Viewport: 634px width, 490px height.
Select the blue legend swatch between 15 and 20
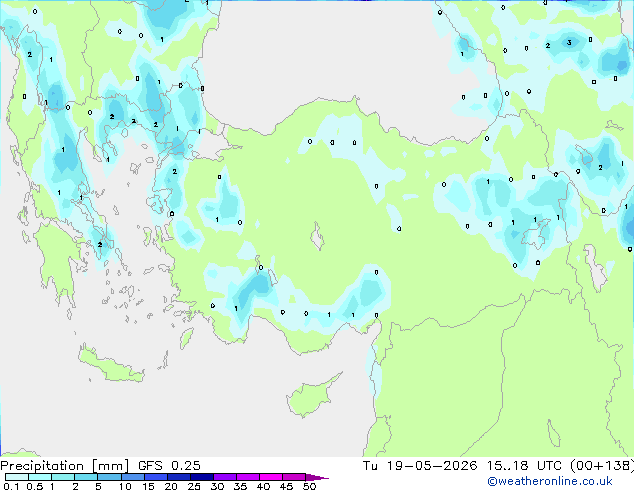155,477
